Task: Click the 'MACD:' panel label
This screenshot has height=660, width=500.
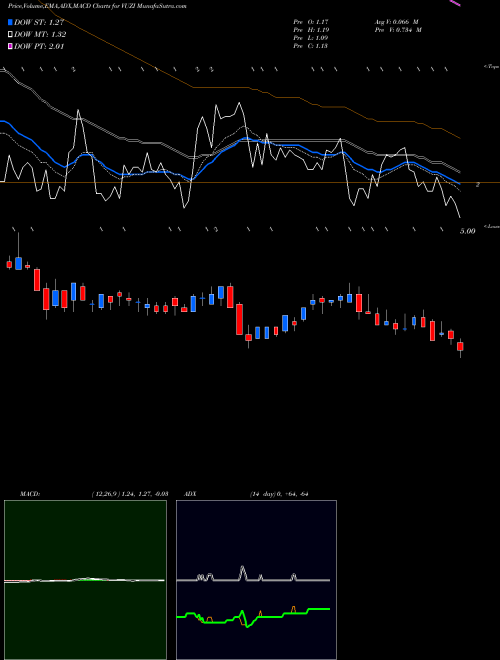Action: (x=30, y=494)
